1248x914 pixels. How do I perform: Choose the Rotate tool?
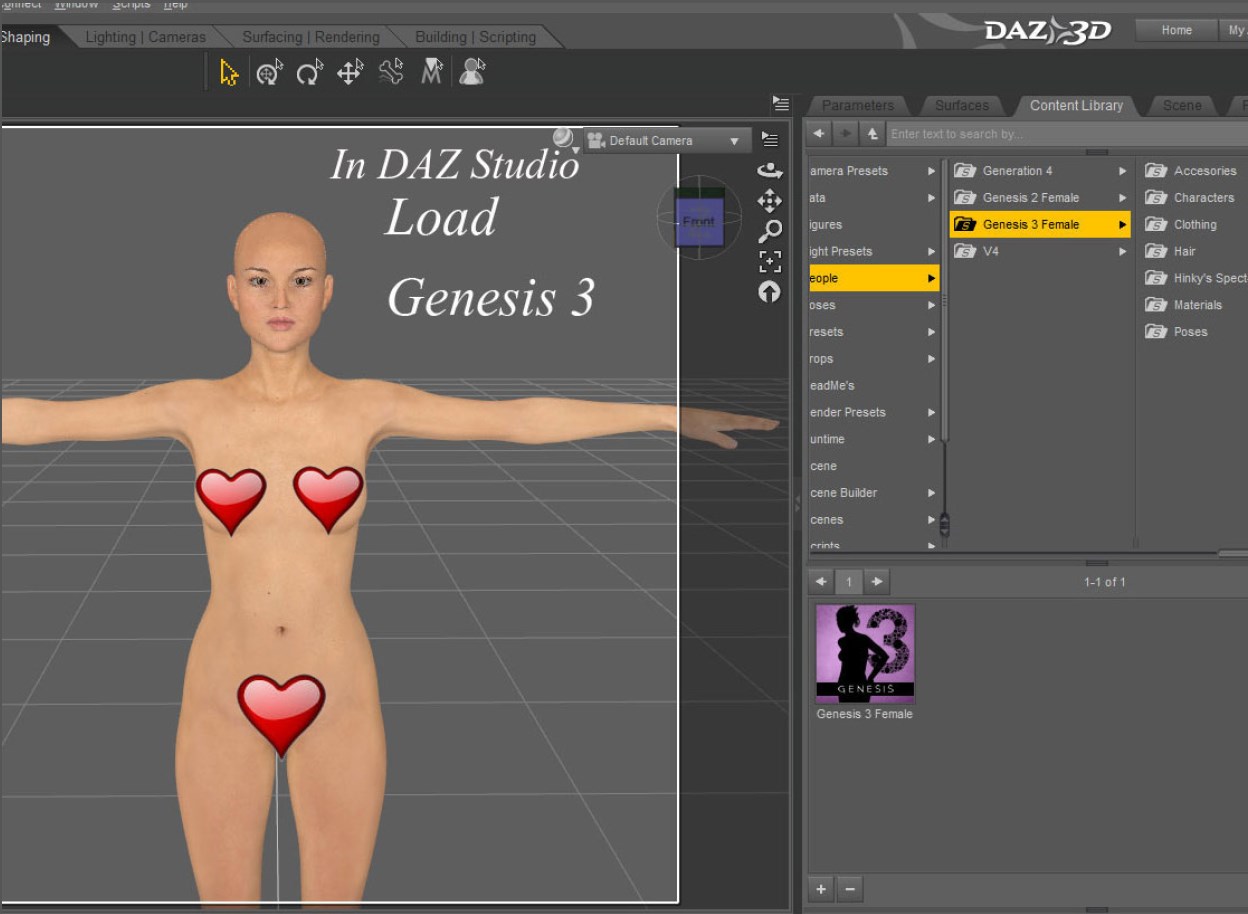click(x=310, y=73)
